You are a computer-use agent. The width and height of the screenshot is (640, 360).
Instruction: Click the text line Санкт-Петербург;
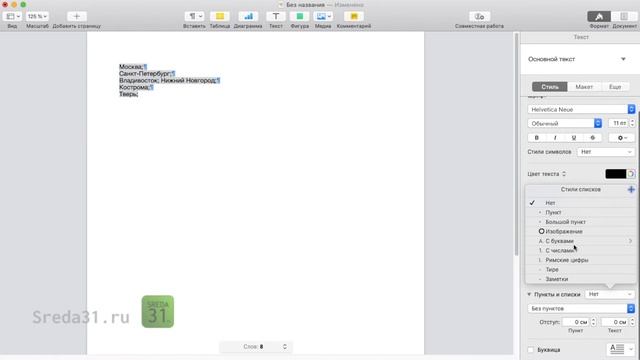(x=145, y=73)
